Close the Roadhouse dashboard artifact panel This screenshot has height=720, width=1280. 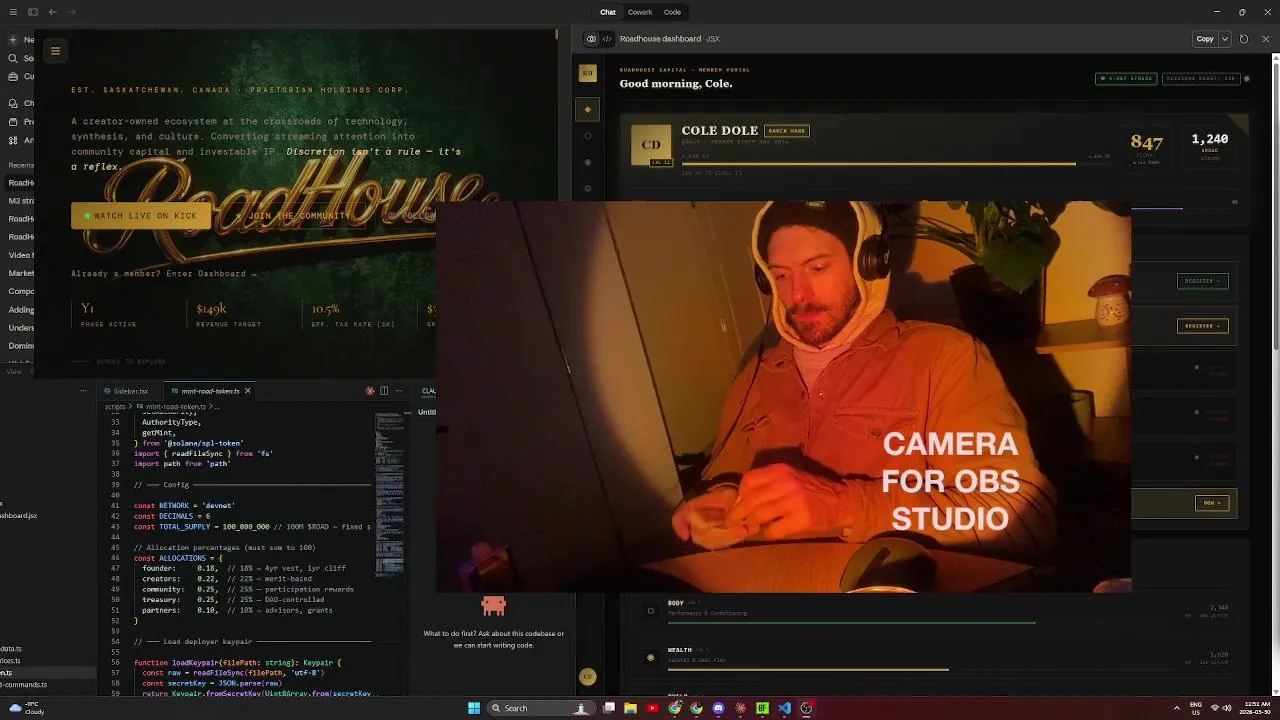(x=1266, y=39)
